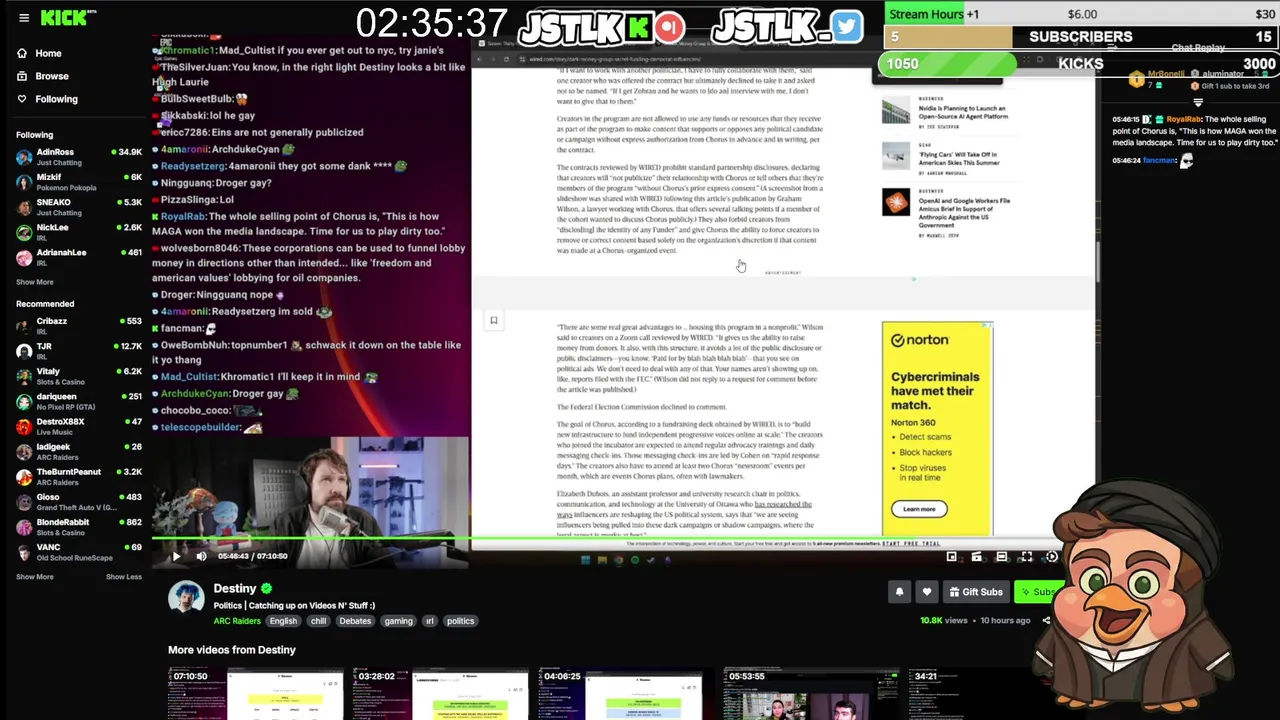Open the 03:28:02 video thumbnail
1280x720 pixels.
441,694
